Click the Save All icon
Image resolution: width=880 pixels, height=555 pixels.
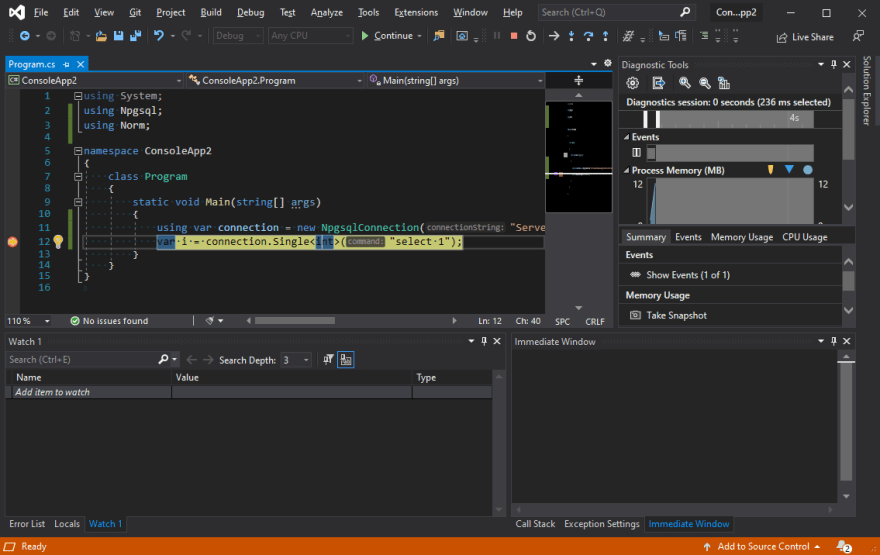click(136, 36)
